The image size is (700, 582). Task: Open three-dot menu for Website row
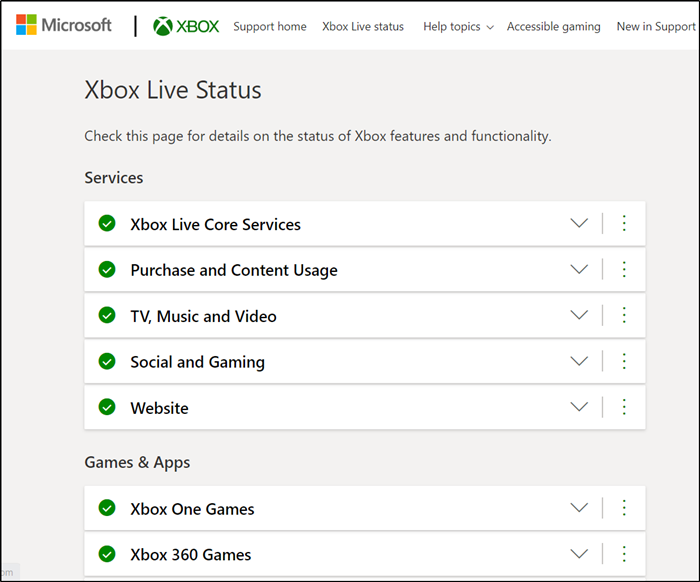pyautogui.click(x=625, y=407)
